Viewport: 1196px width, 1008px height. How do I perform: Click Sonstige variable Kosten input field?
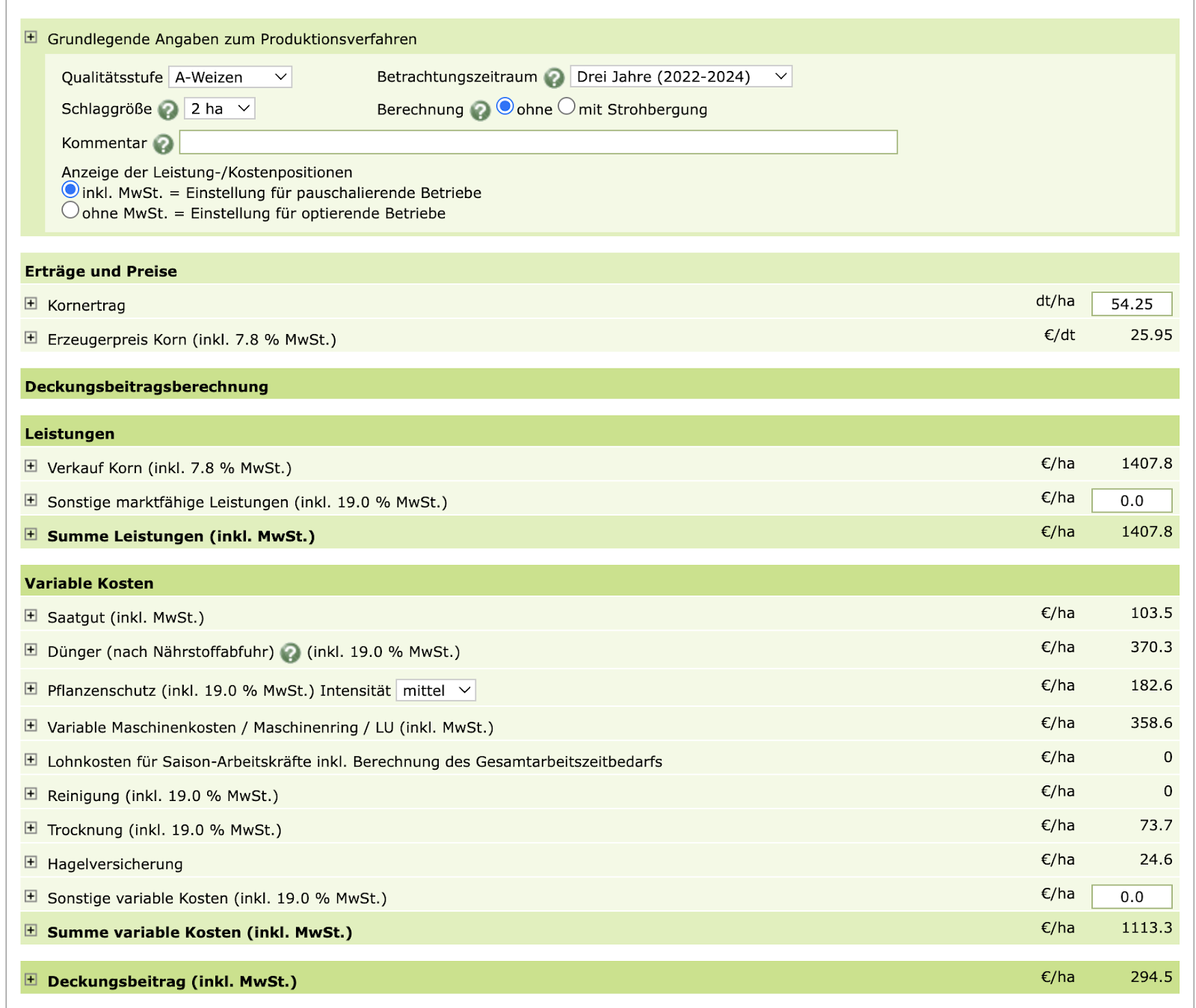point(1131,897)
